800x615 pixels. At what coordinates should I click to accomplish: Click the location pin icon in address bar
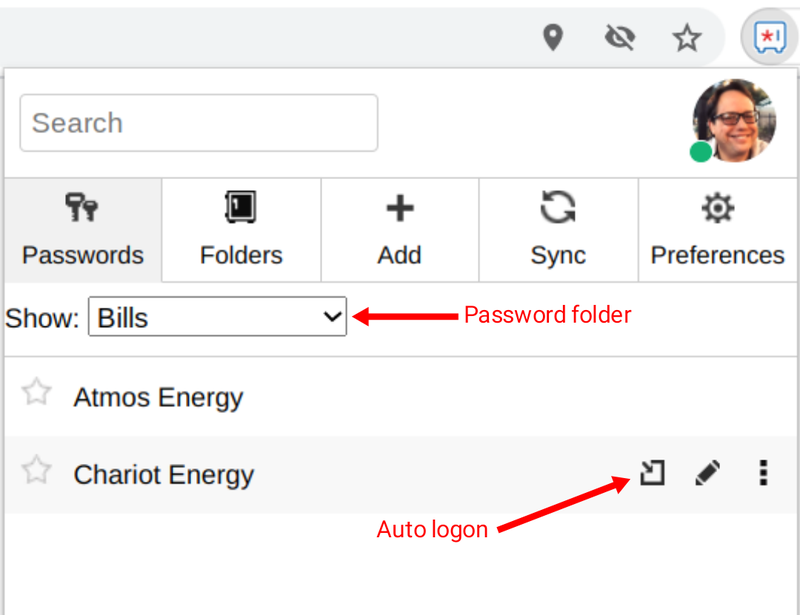(x=553, y=38)
